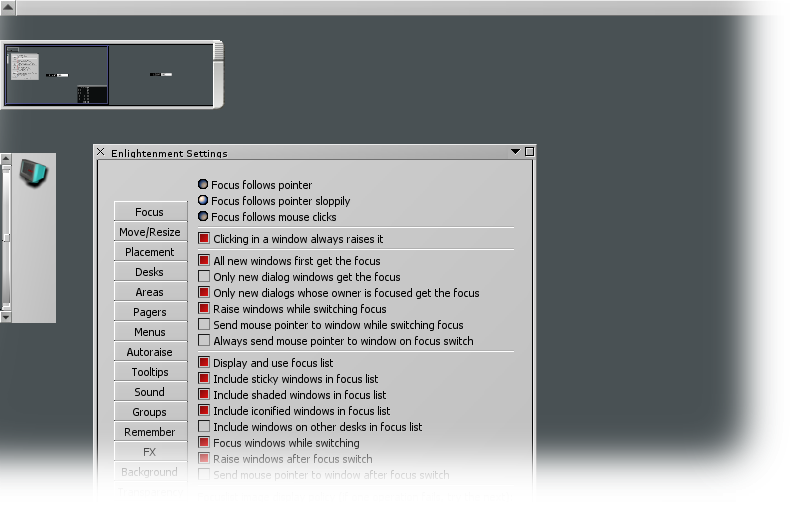Select Focus follows pointer radio button
The height and width of the screenshot is (525, 800).
(x=203, y=184)
